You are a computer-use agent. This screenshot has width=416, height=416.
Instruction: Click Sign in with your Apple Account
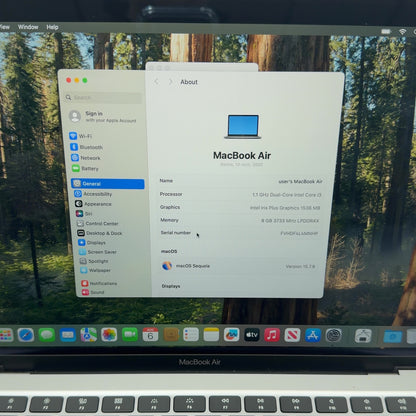click(x=103, y=116)
